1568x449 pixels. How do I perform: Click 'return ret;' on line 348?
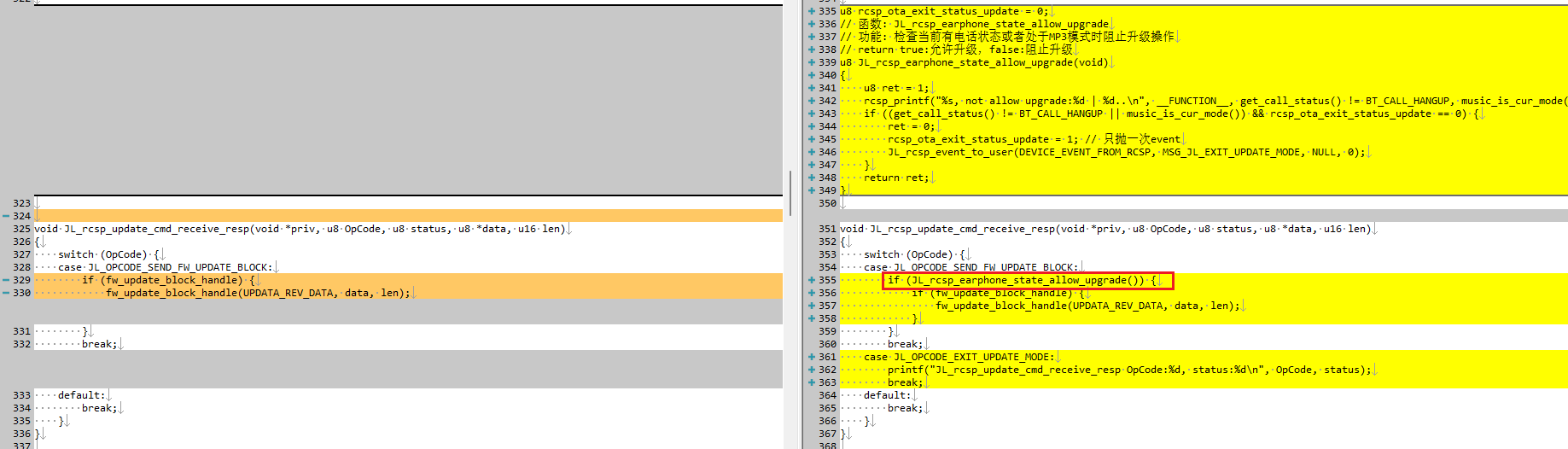[895, 178]
